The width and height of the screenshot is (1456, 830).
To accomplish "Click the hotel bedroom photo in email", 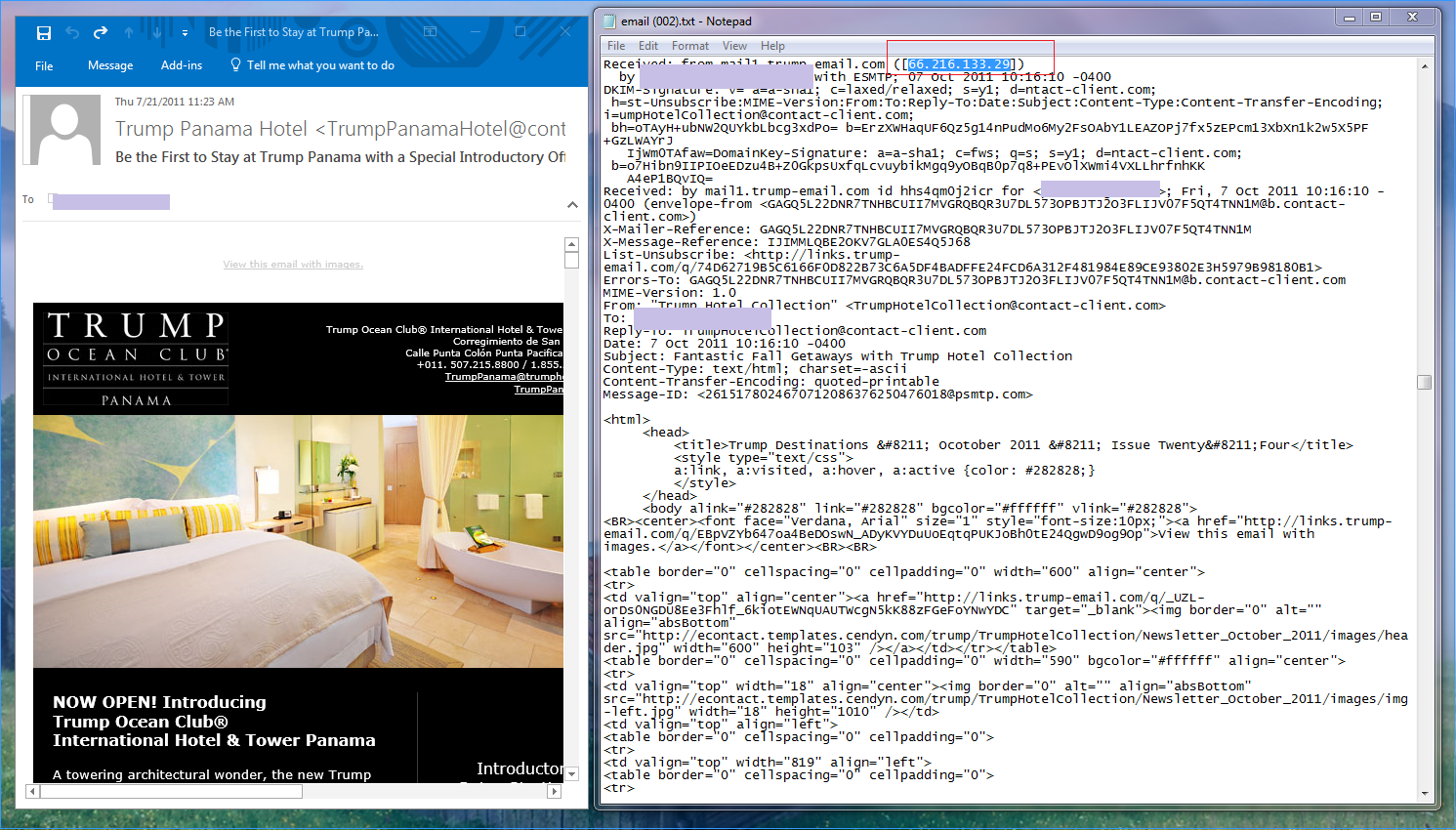I will tap(298, 541).
